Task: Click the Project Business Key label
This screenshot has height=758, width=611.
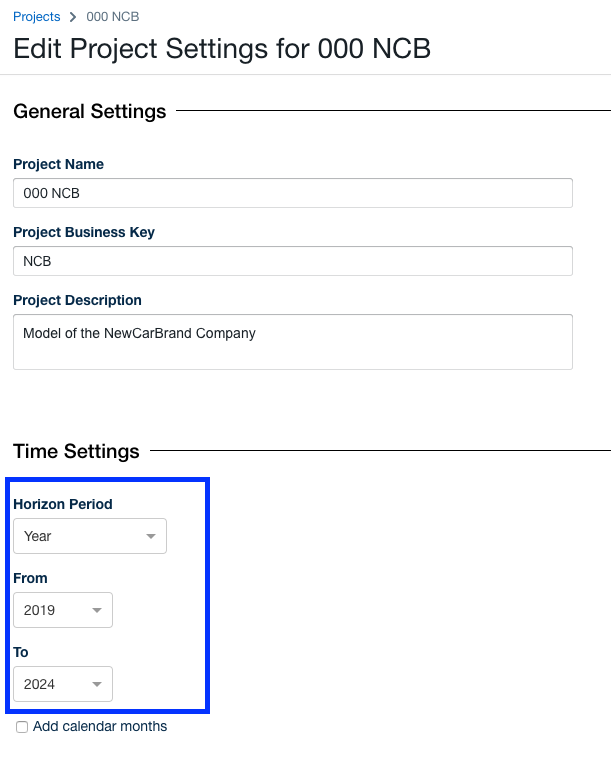Action: (84, 232)
